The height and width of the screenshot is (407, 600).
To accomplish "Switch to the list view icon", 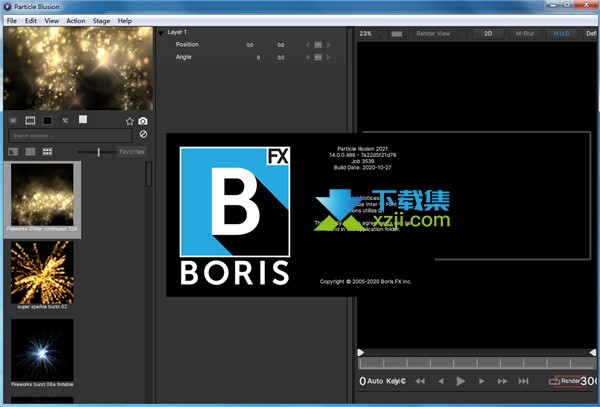I will (30, 152).
